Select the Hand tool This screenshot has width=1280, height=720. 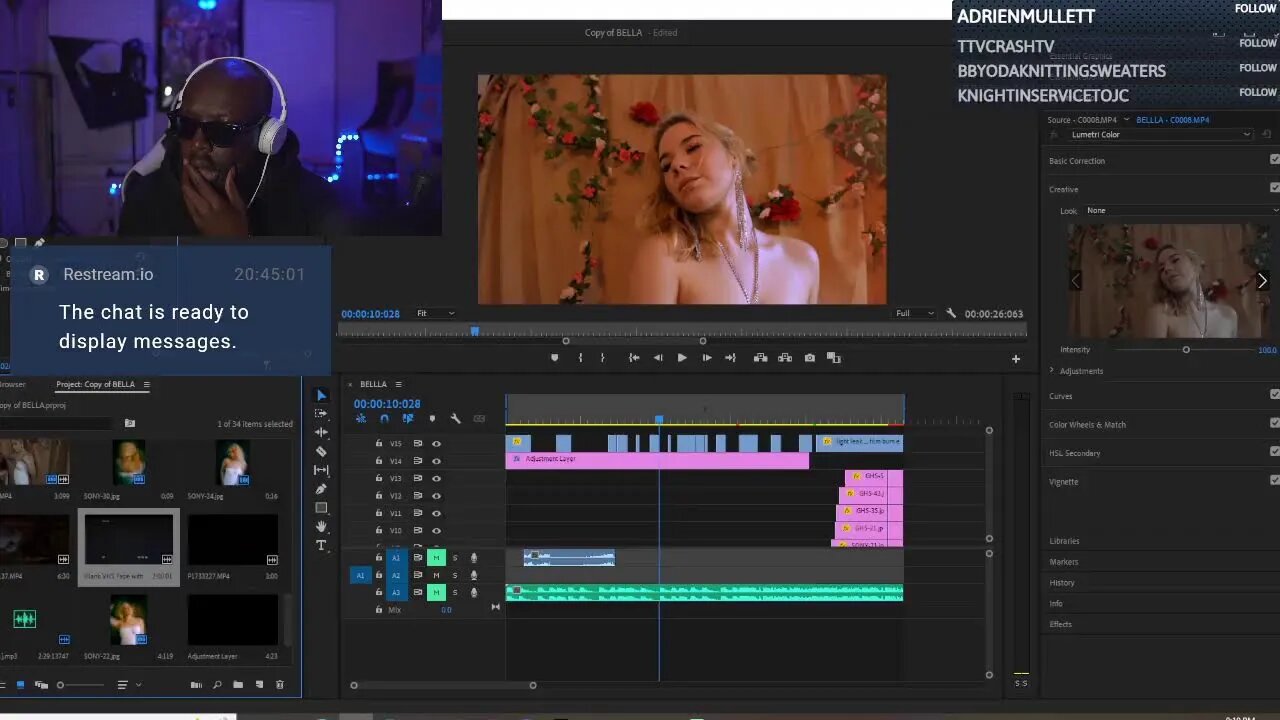click(321, 526)
